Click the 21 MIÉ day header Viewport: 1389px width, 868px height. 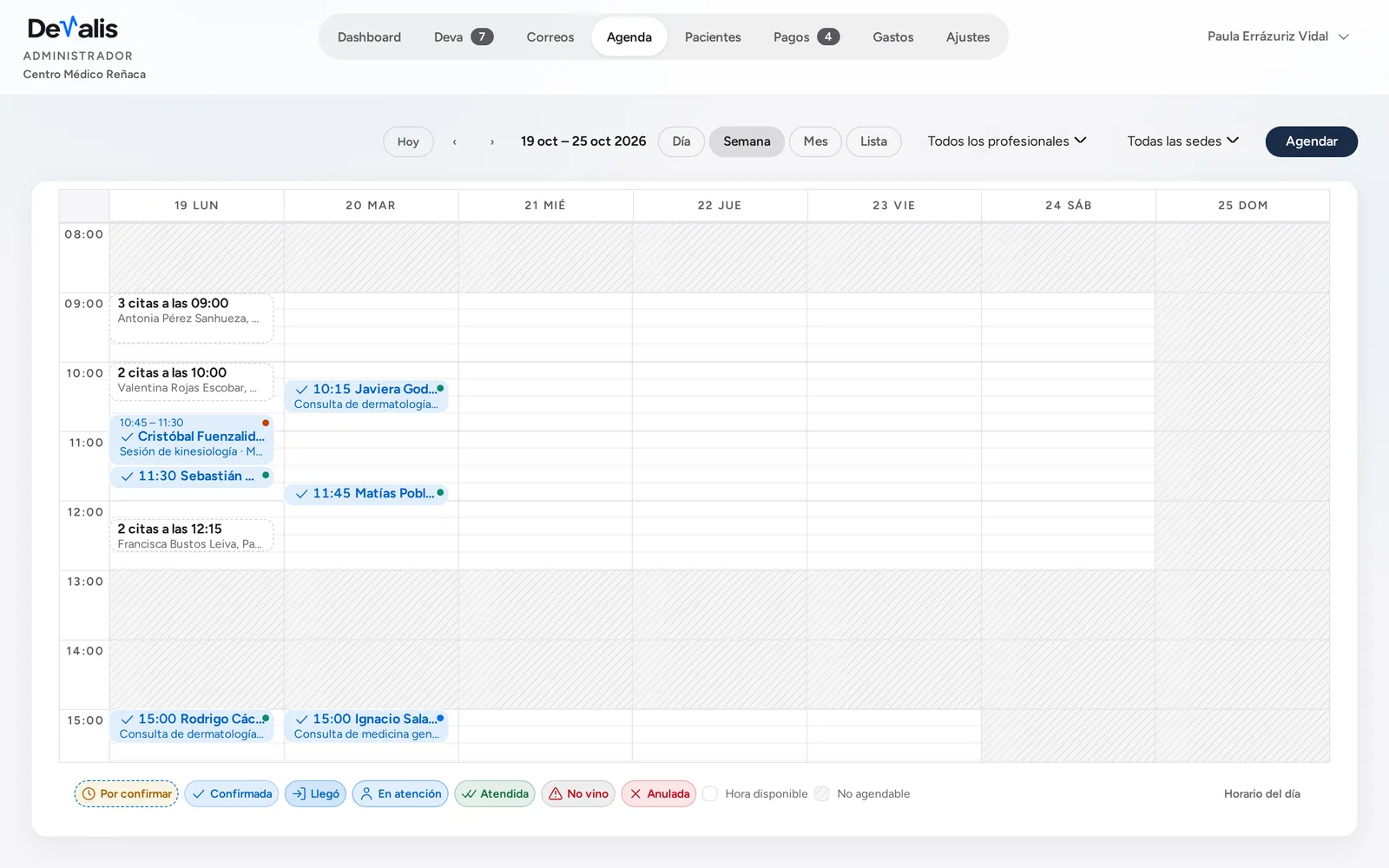[x=545, y=206]
